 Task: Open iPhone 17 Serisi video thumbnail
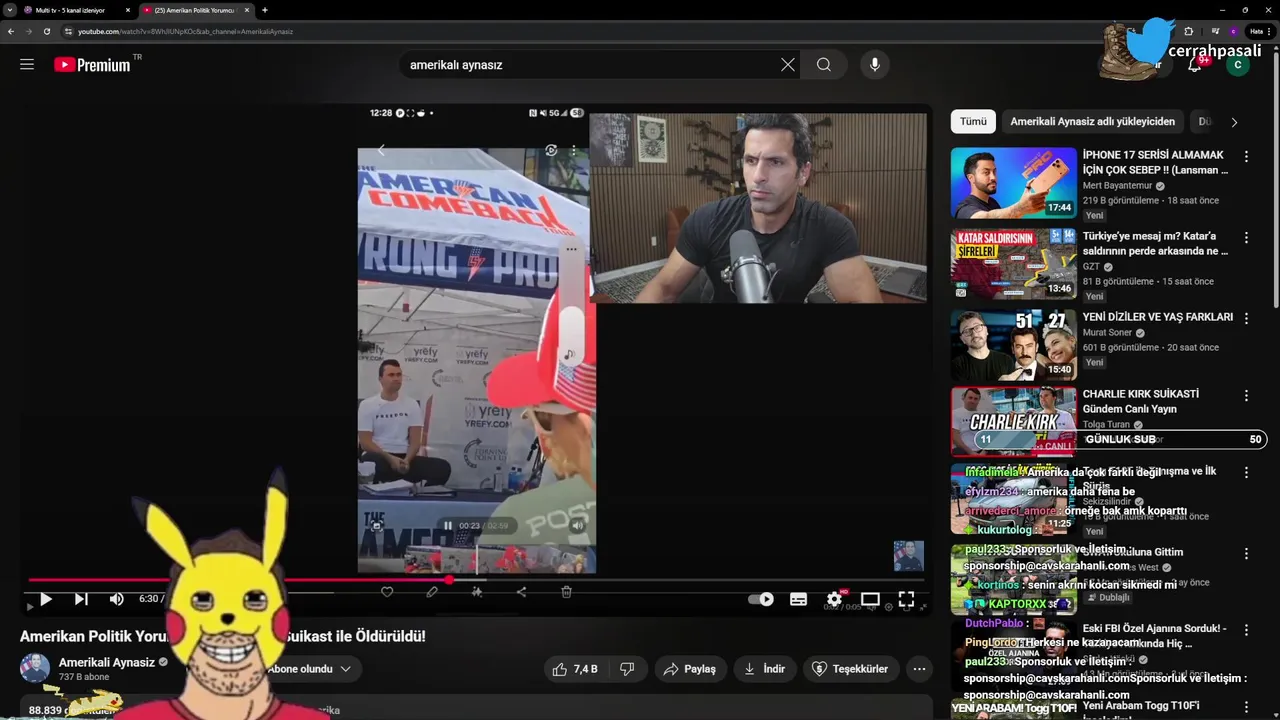click(1013, 183)
